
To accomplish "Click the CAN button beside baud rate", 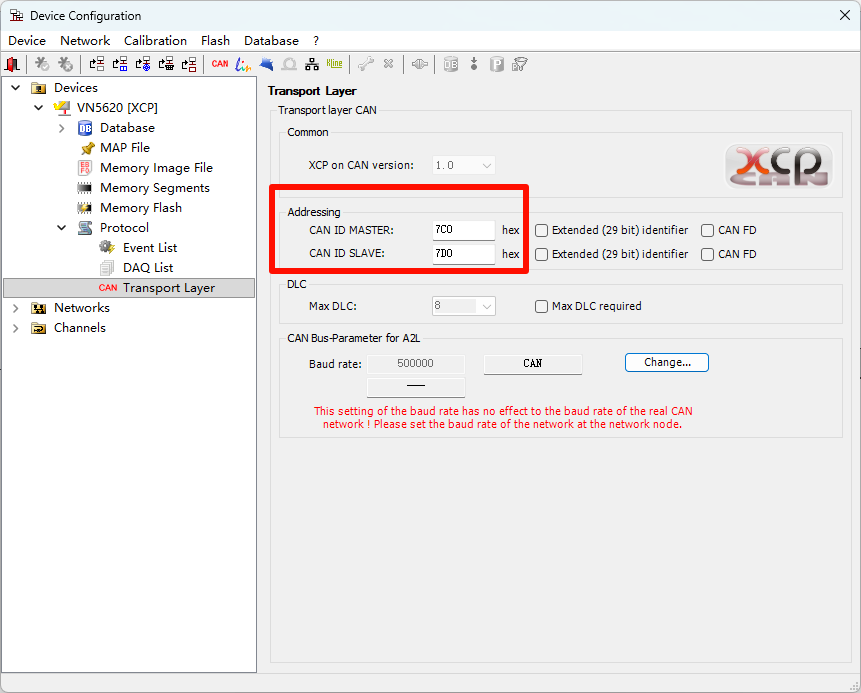I will coord(532,364).
